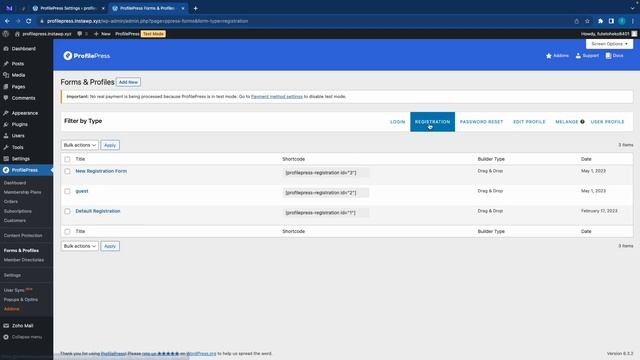Click the bottom Apply button

(110, 246)
